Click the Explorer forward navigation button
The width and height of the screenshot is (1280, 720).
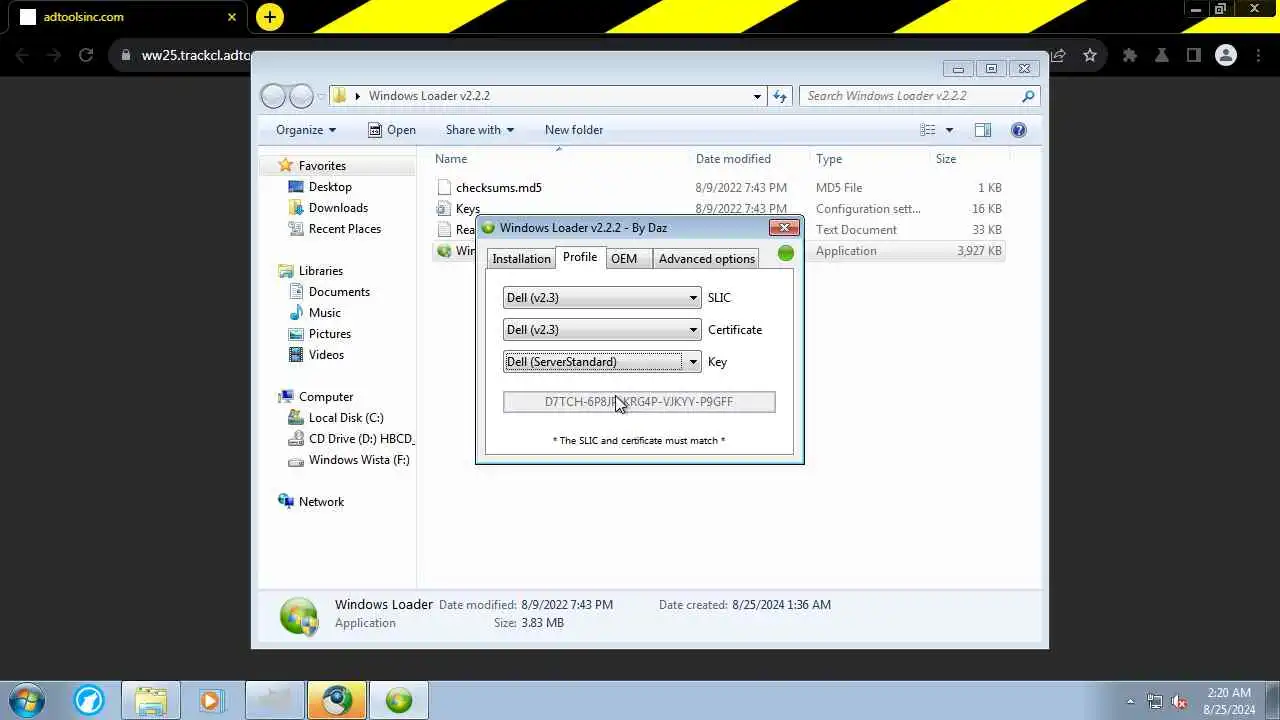[301, 96]
